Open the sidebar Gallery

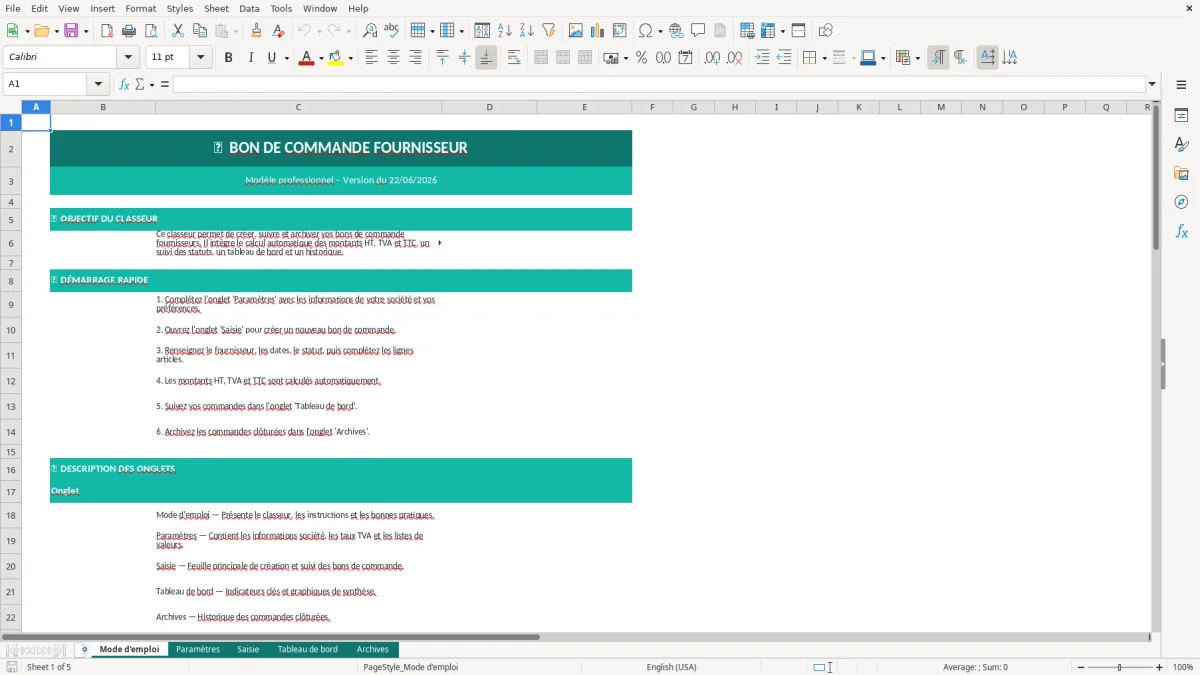tap(1181, 174)
